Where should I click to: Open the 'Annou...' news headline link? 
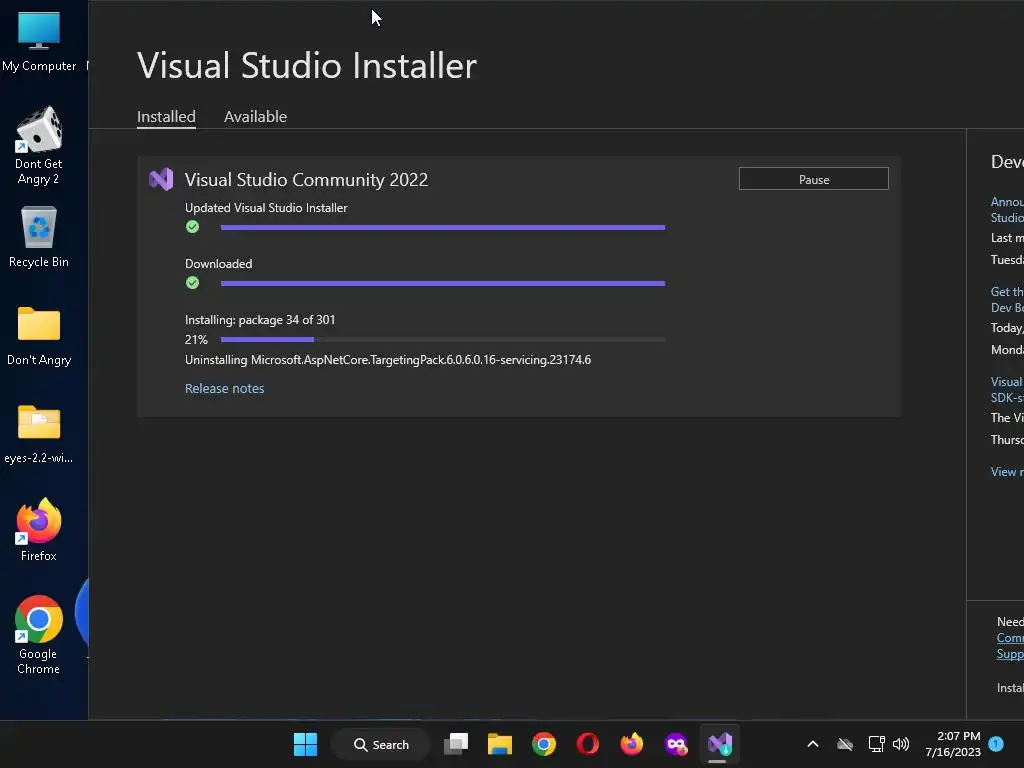tap(1006, 210)
